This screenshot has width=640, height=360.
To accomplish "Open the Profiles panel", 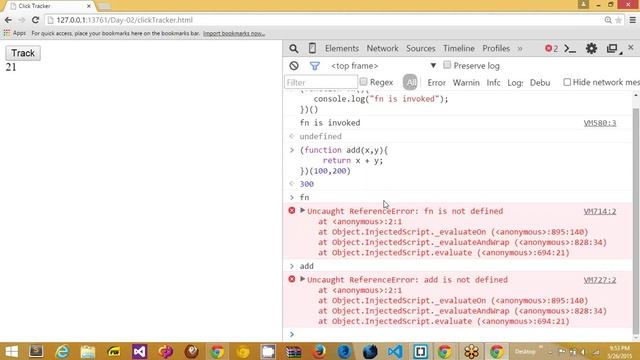I will point(496,48).
